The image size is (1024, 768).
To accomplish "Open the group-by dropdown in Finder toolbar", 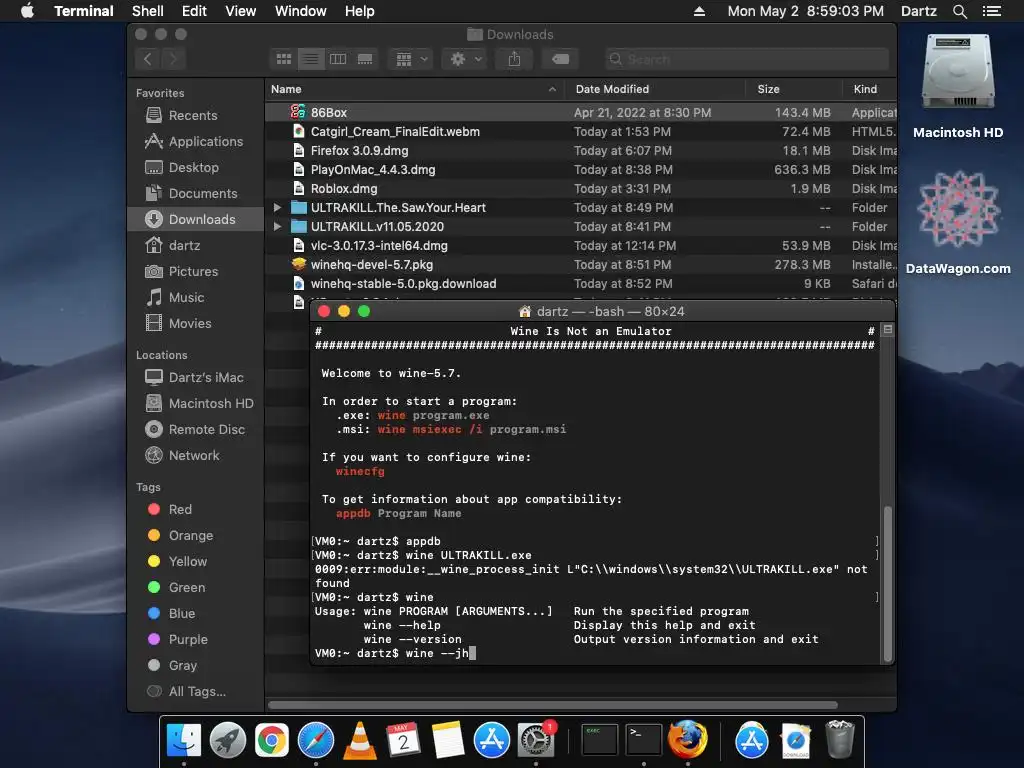I will (411, 59).
